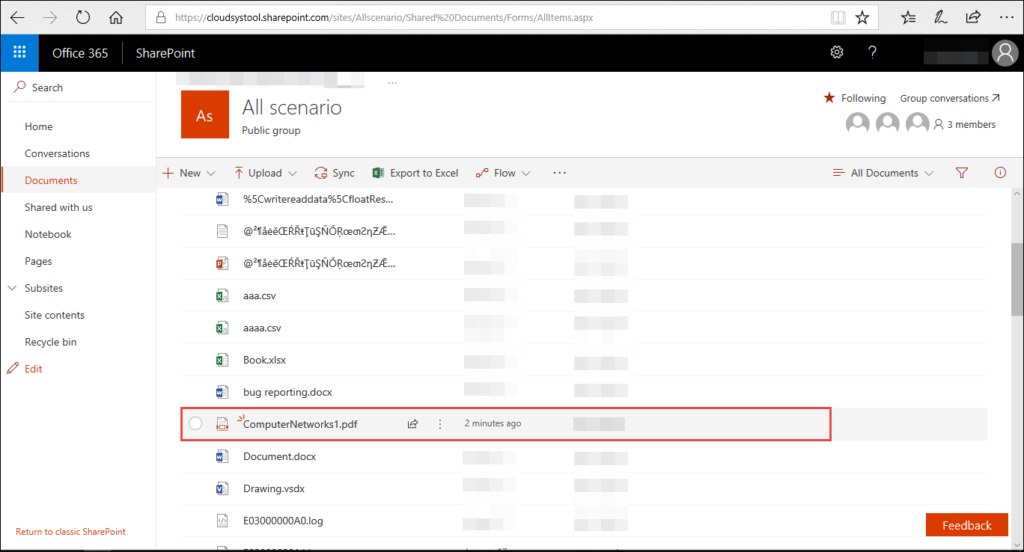Click Export to Excel
Image resolution: width=1024 pixels, height=552 pixels.
(415, 173)
